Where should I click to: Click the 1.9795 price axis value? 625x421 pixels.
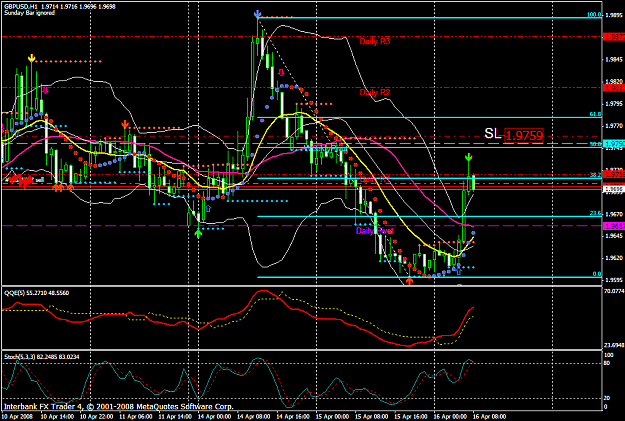click(x=613, y=104)
